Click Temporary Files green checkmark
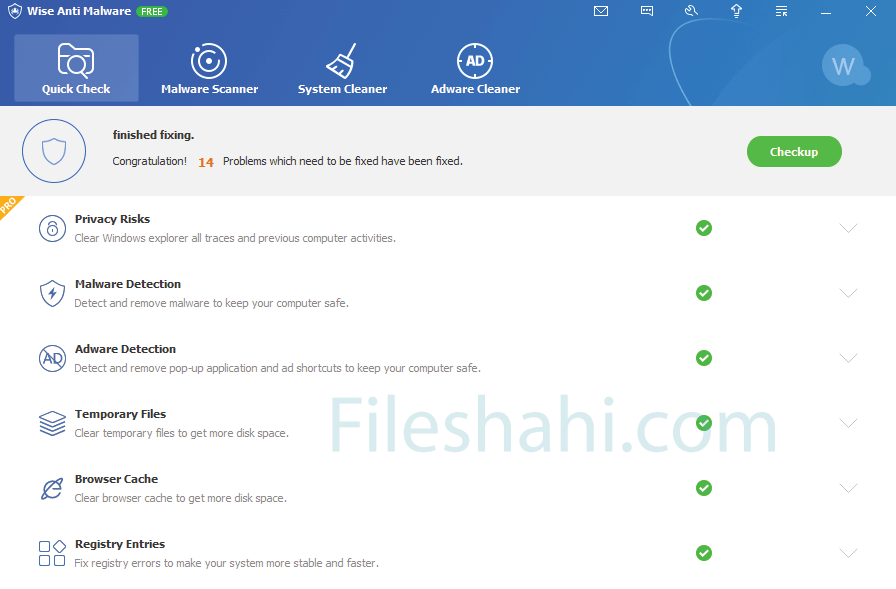The height and width of the screenshot is (589, 896). tap(704, 423)
